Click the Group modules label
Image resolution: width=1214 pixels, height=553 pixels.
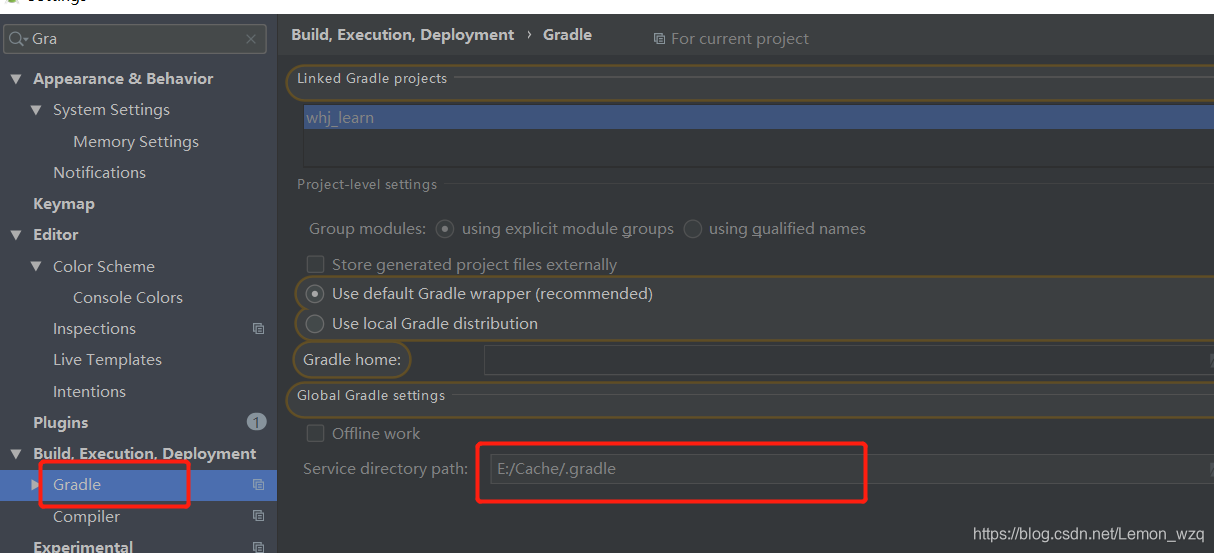click(x=368, y=229)
